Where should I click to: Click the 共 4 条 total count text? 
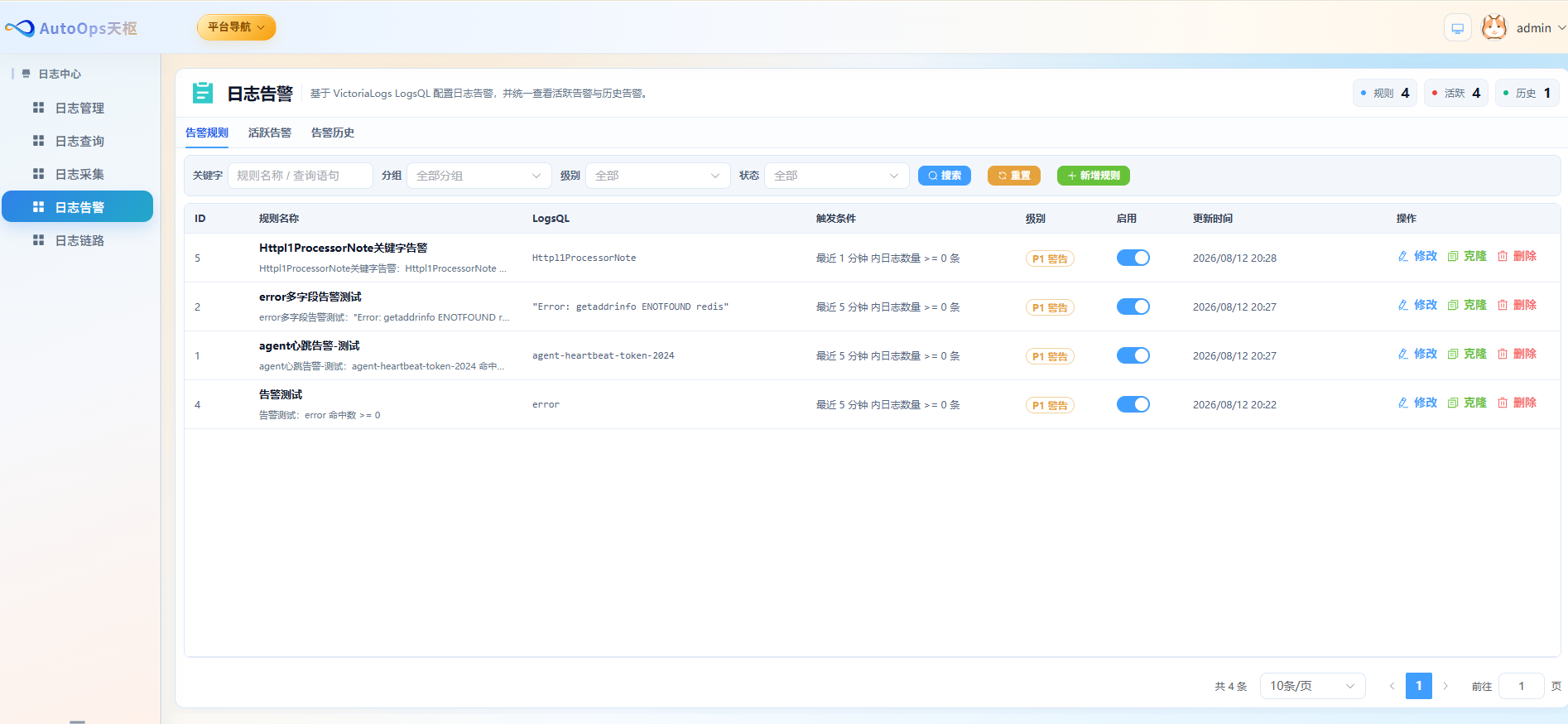[1231, 686]
